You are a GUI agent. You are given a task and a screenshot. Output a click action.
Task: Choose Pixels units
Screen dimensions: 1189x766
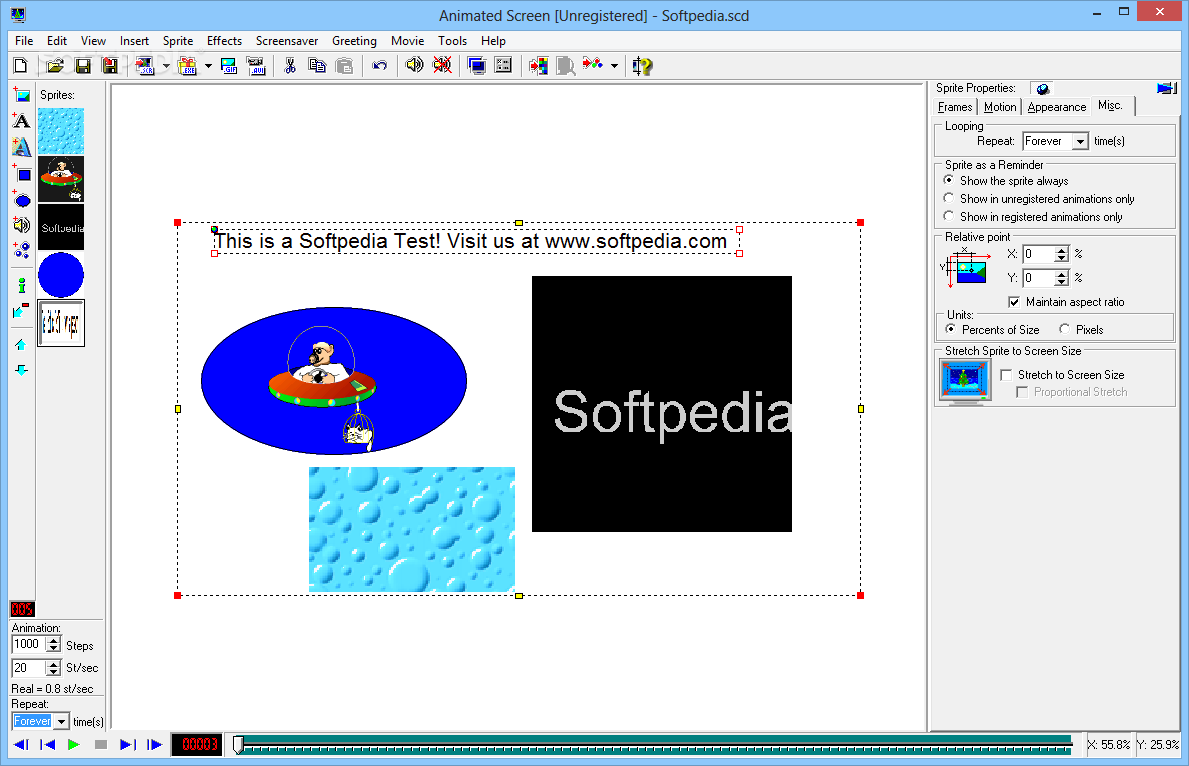click(1065, 329)
